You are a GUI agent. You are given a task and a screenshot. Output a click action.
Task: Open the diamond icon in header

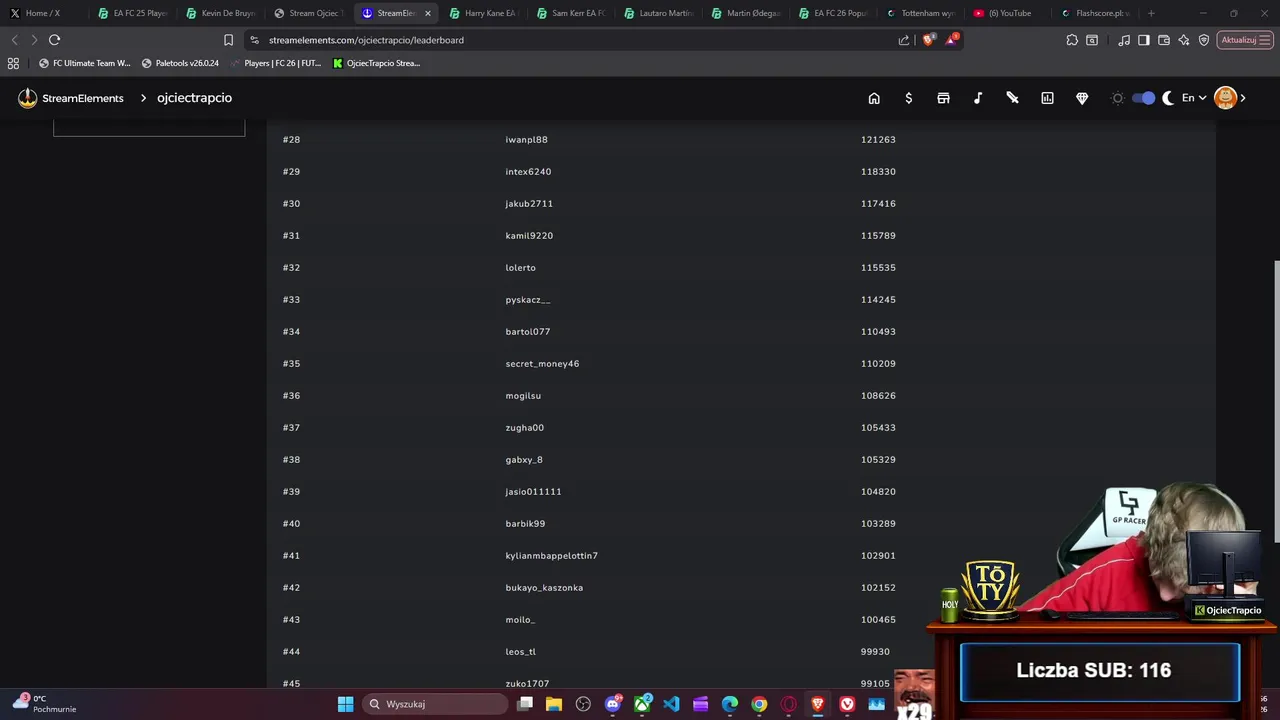1082,98
